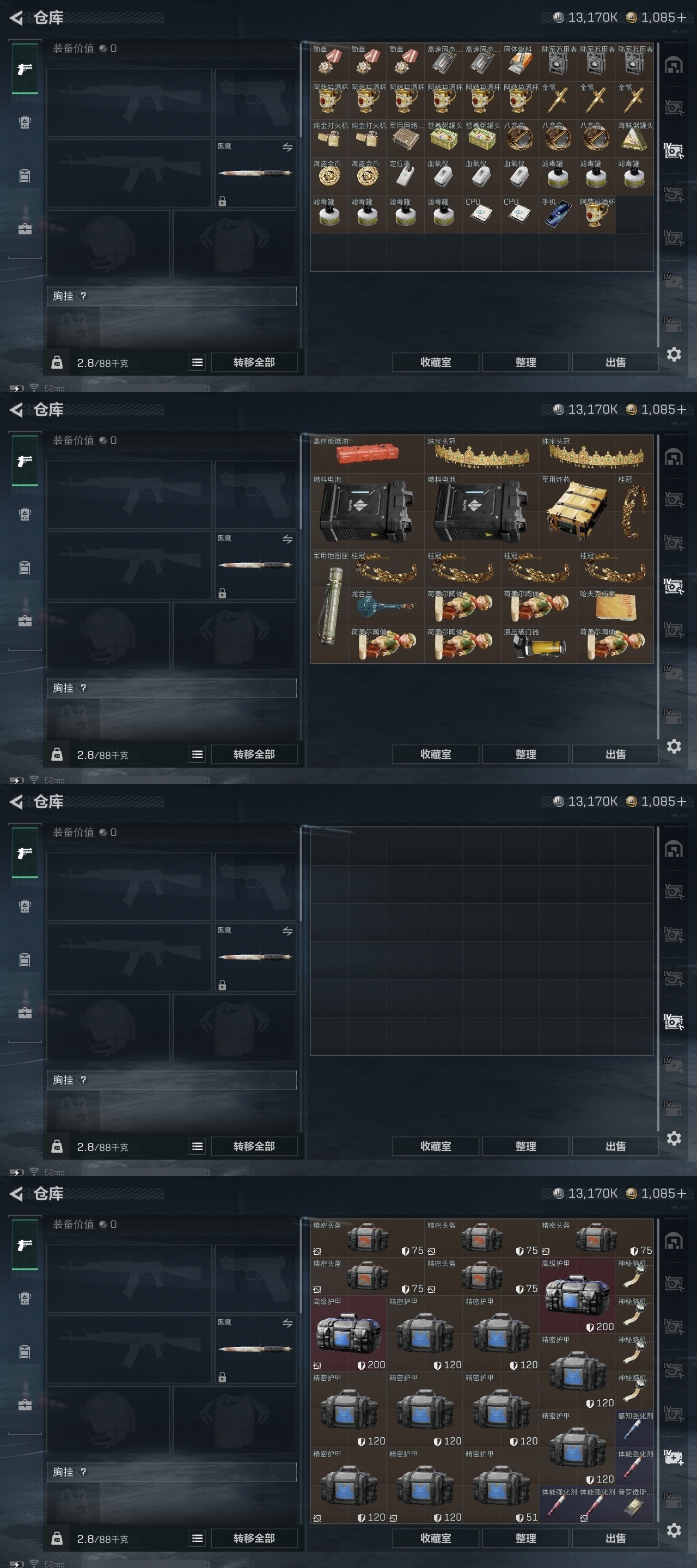
Task: Toggle the swap arrows beside 黑鹰 in the armor screen
Action: click(x=288, y=1324)
